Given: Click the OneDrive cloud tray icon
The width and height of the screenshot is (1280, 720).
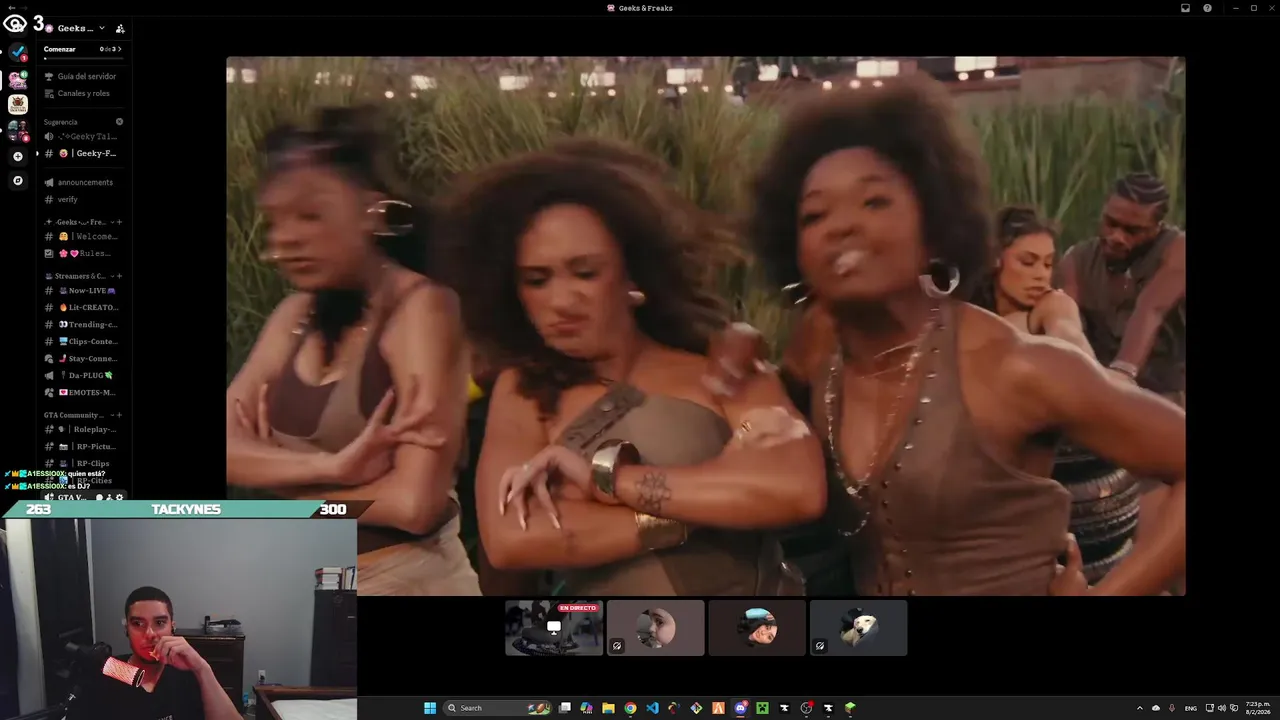Looking at the screenshot, I should [1156, 708].
